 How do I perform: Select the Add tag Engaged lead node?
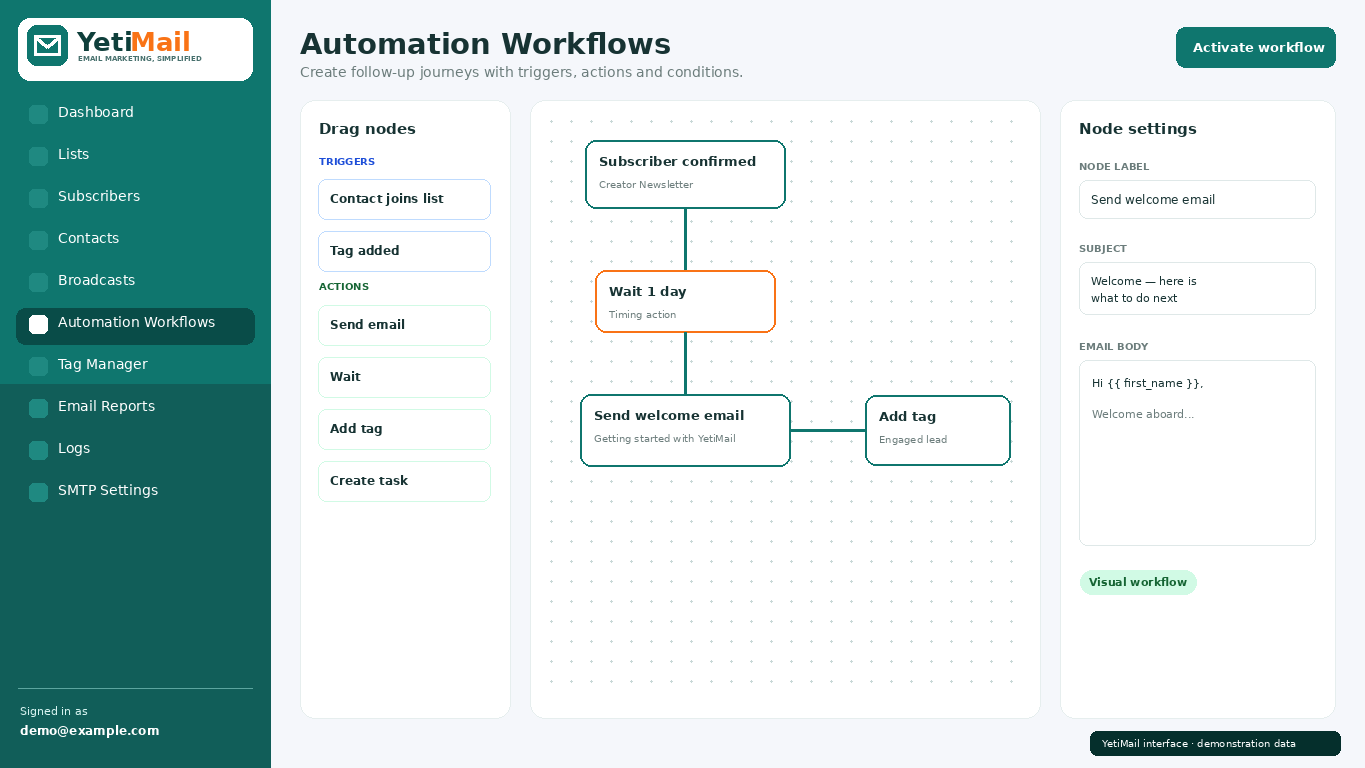click(938, 430)
